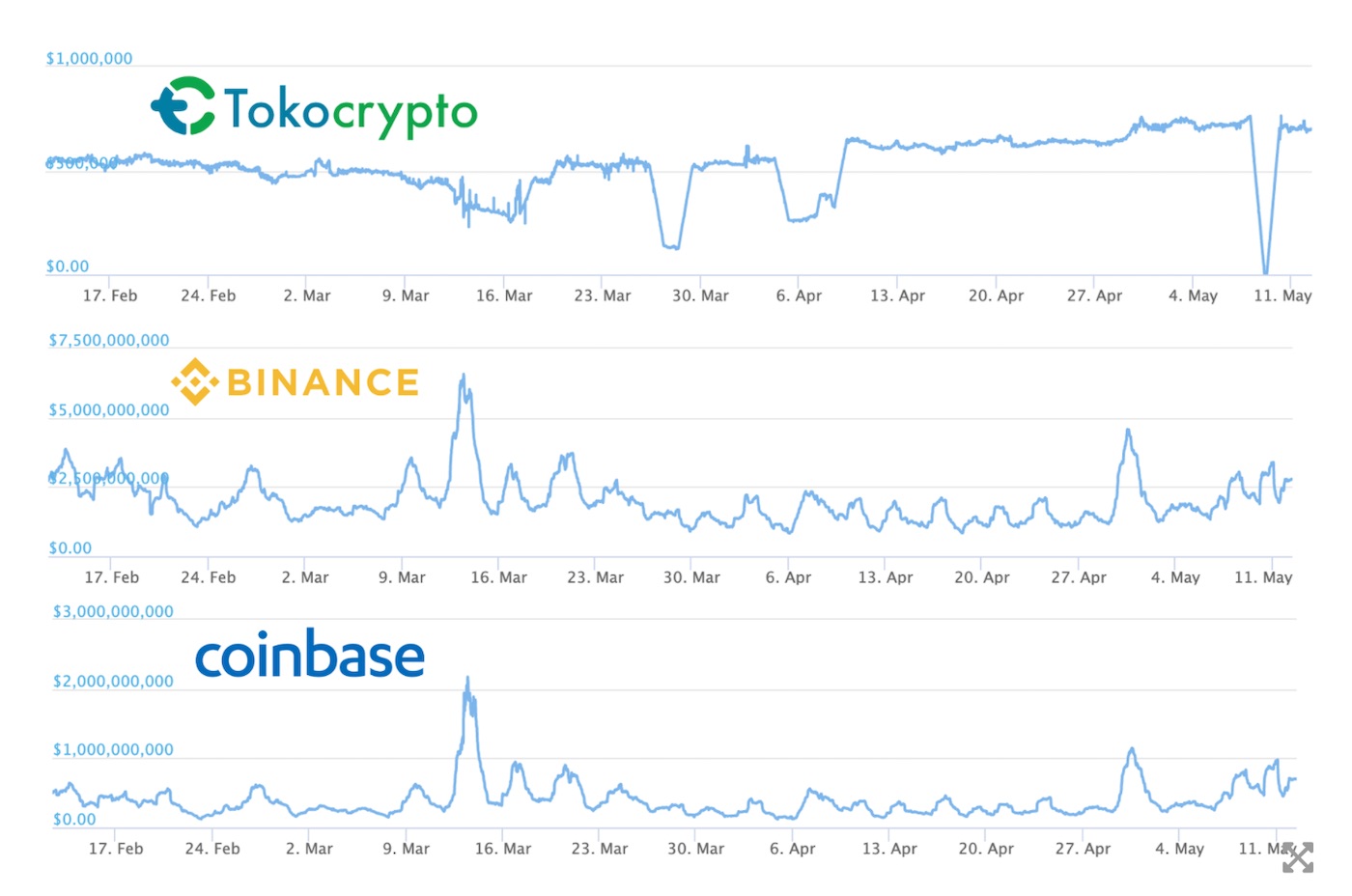1352x896 pixels.
Task: Click the 16. Mar label on Tokocrypto chart
Action: (504, 295)
